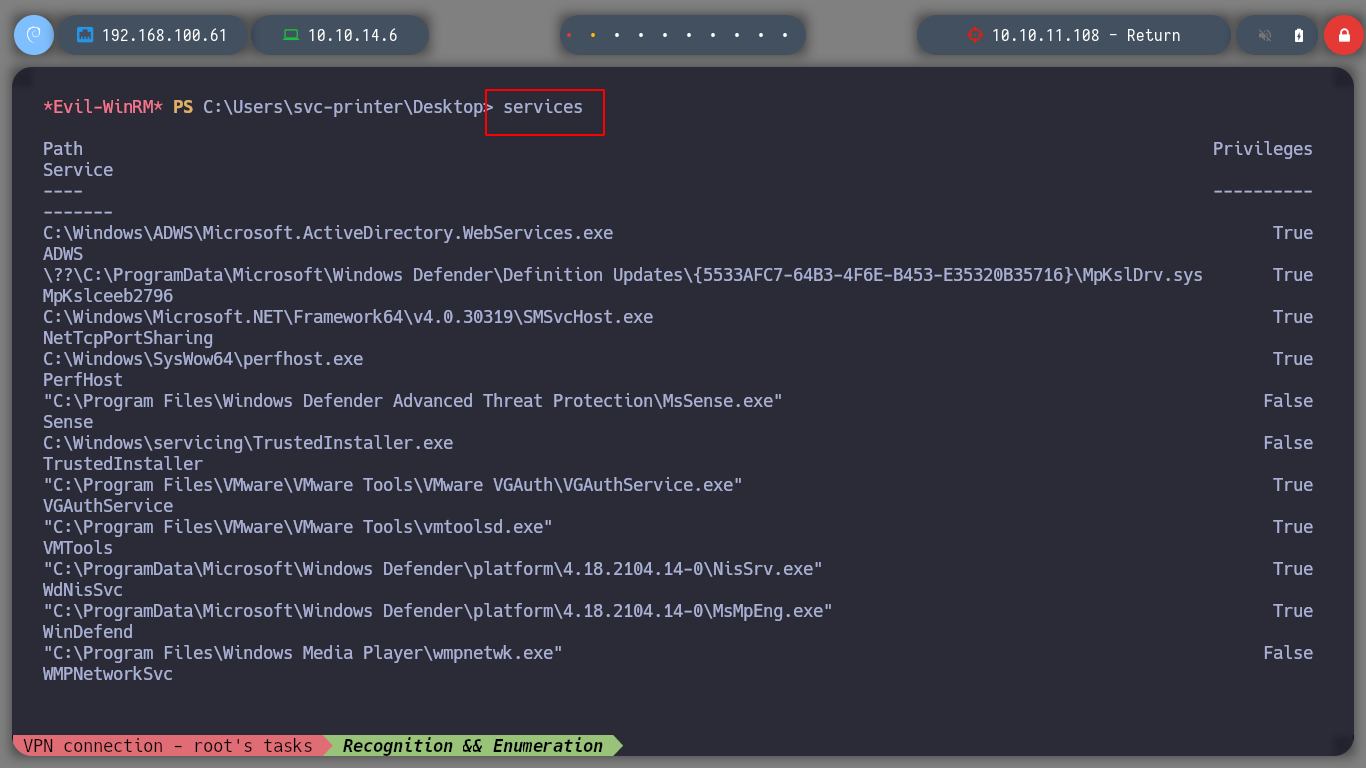
Task: Select the perfhost.exe path line
Action: tap(203, 359)
